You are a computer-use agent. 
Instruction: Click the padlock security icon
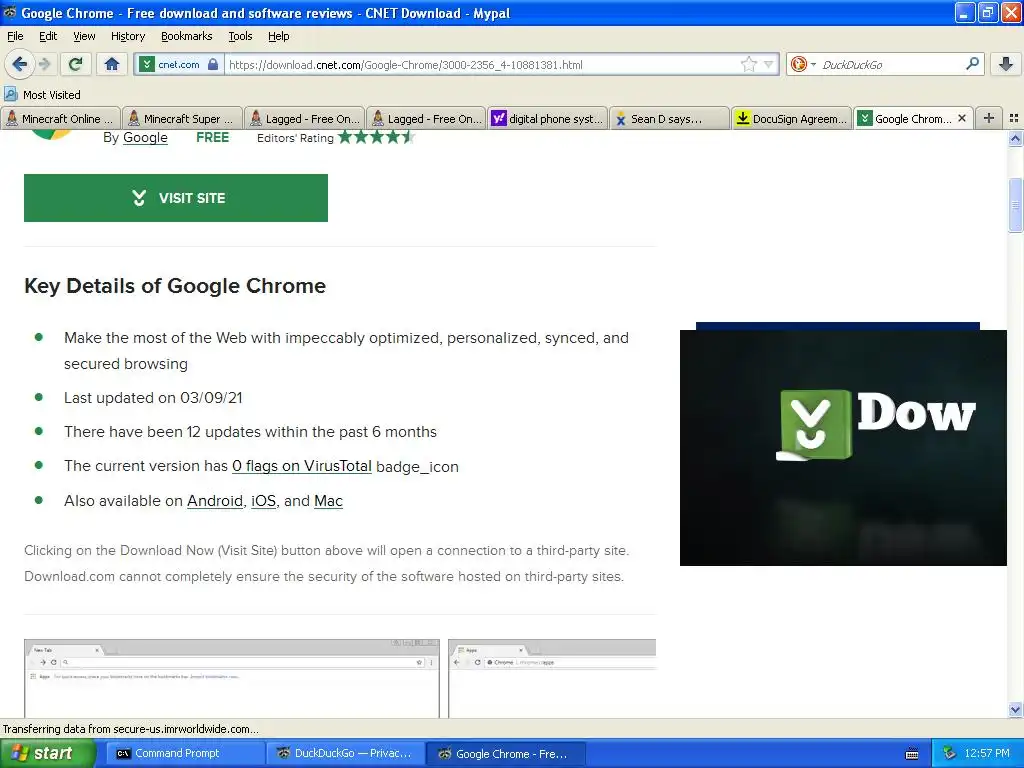[x=213, y=64]
